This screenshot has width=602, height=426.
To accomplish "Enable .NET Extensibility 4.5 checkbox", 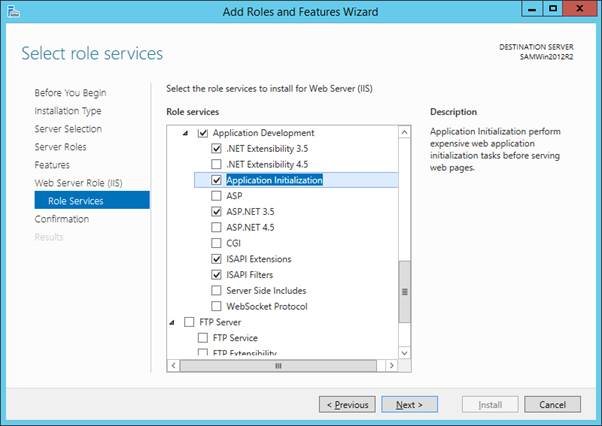I will point(217,164).
